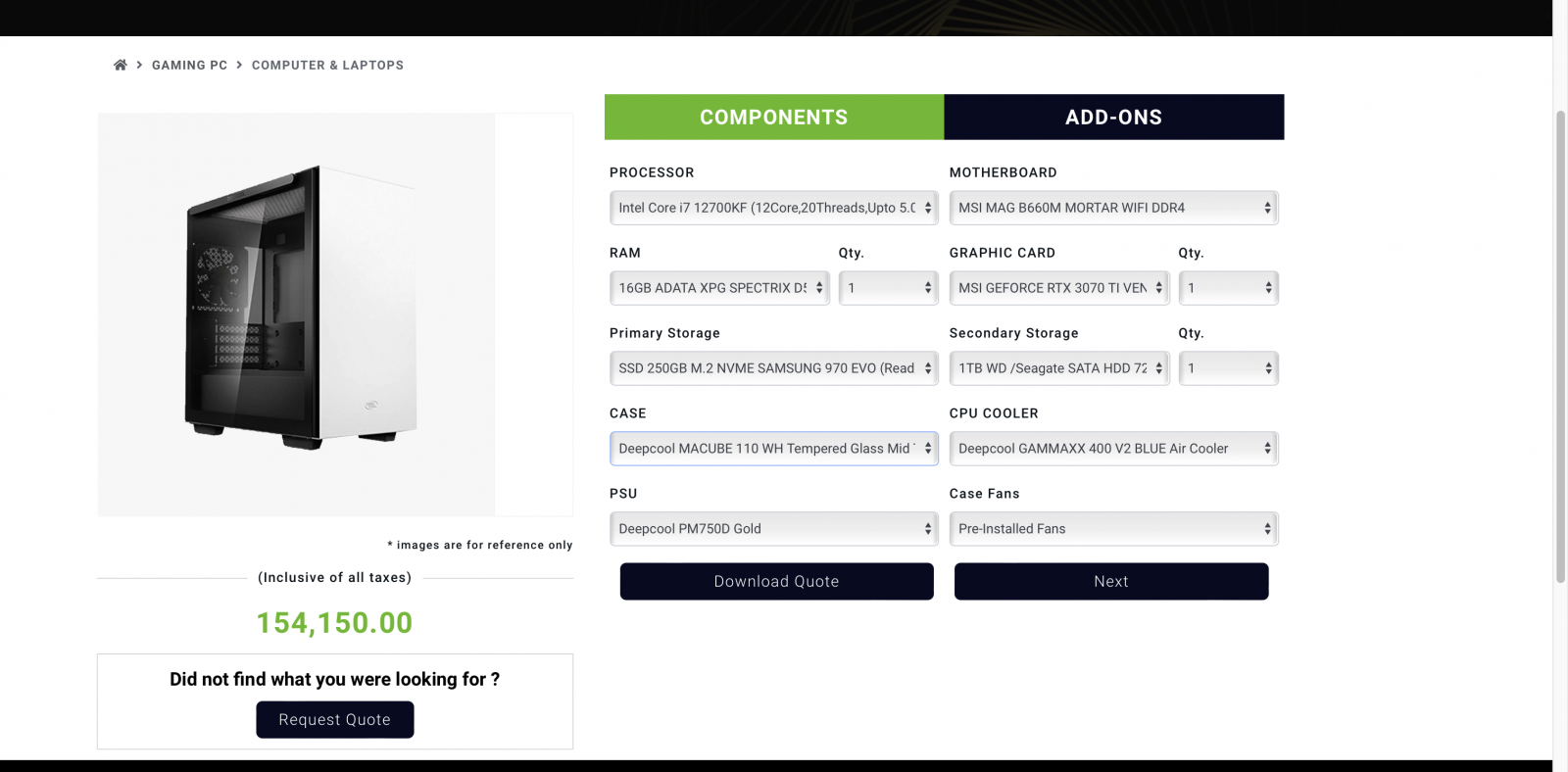Click the MOTHERBOARD label
The image size is (1568, 772).
pos(1004,172)
